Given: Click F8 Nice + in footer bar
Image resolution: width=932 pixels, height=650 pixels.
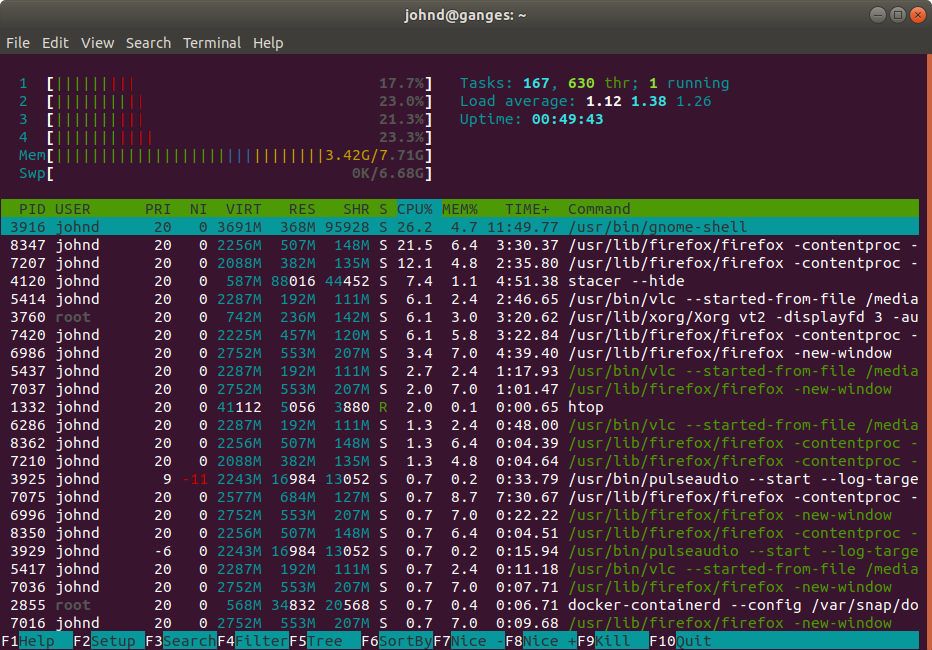Looking at the screenshot, I should click(x=541, y=641).
